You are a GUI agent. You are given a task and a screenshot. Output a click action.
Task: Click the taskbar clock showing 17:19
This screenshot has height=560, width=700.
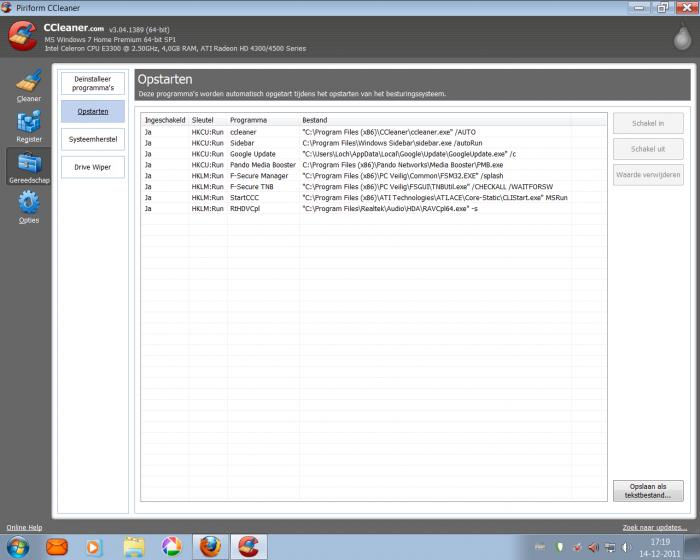(x=660, y=547)
